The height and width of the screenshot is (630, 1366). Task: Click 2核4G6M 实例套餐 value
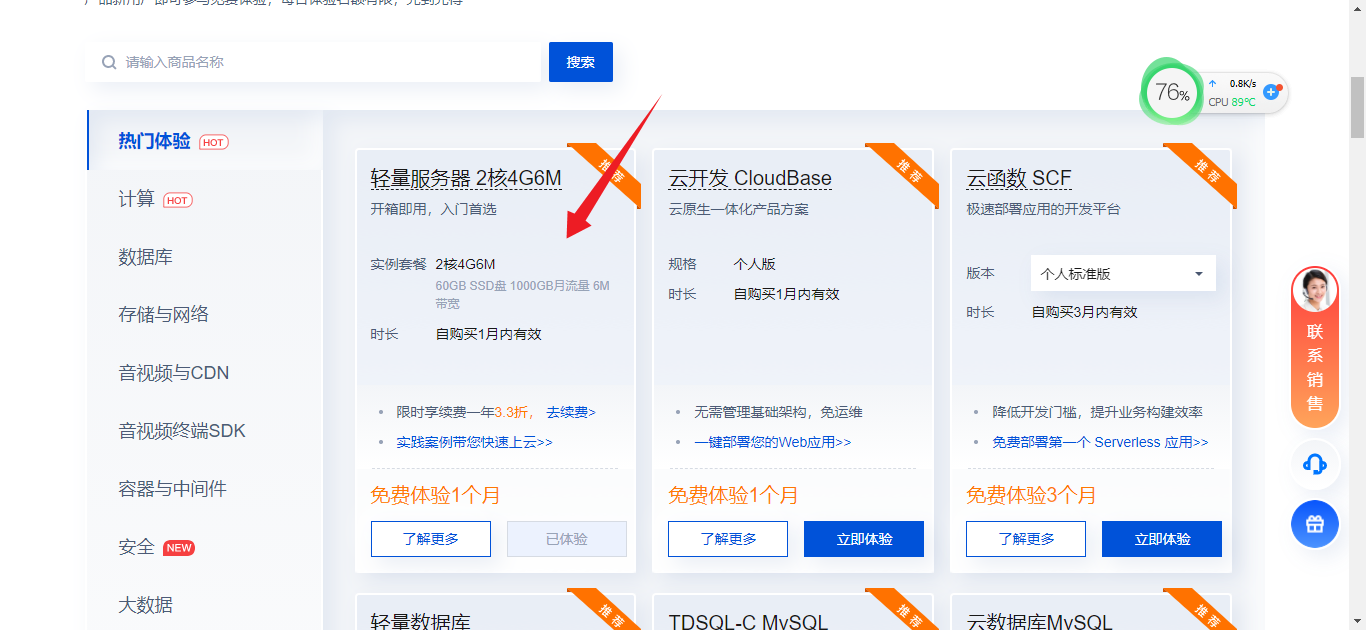[465, 264]
